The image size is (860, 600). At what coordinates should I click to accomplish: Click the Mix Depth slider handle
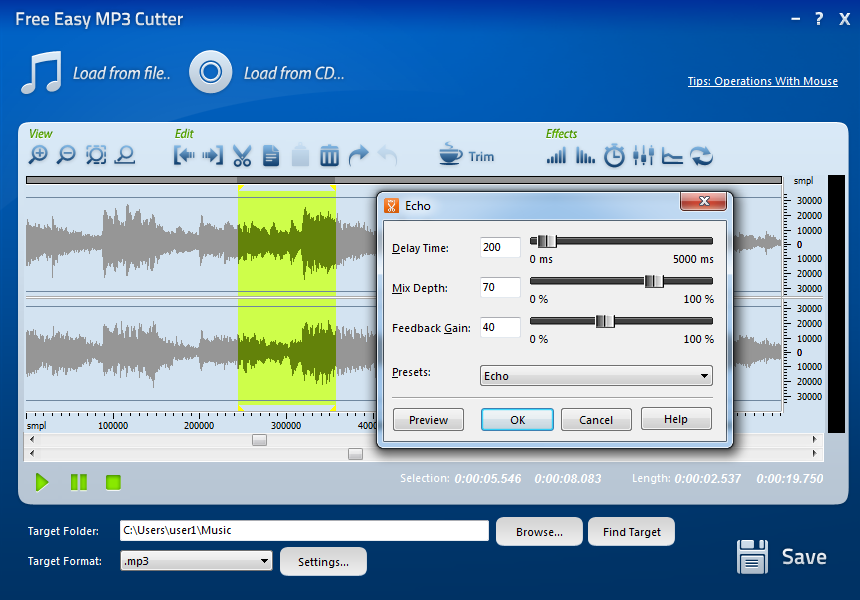(x=654, y=281)
